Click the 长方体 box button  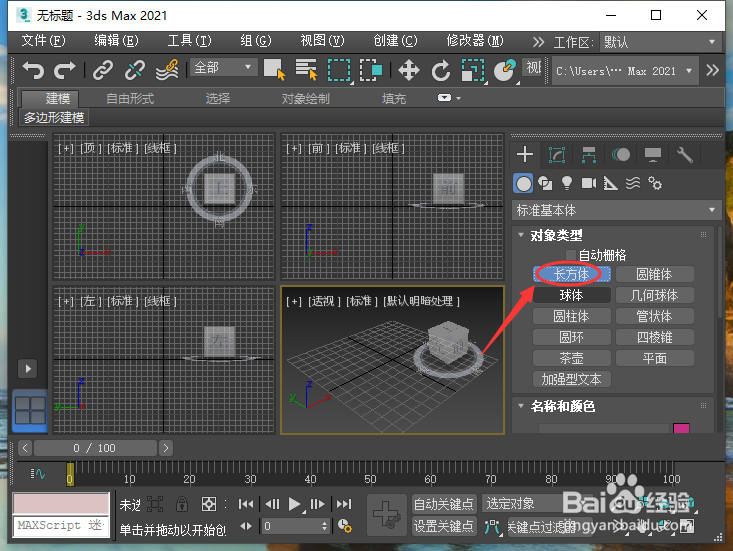pos(571,274)
